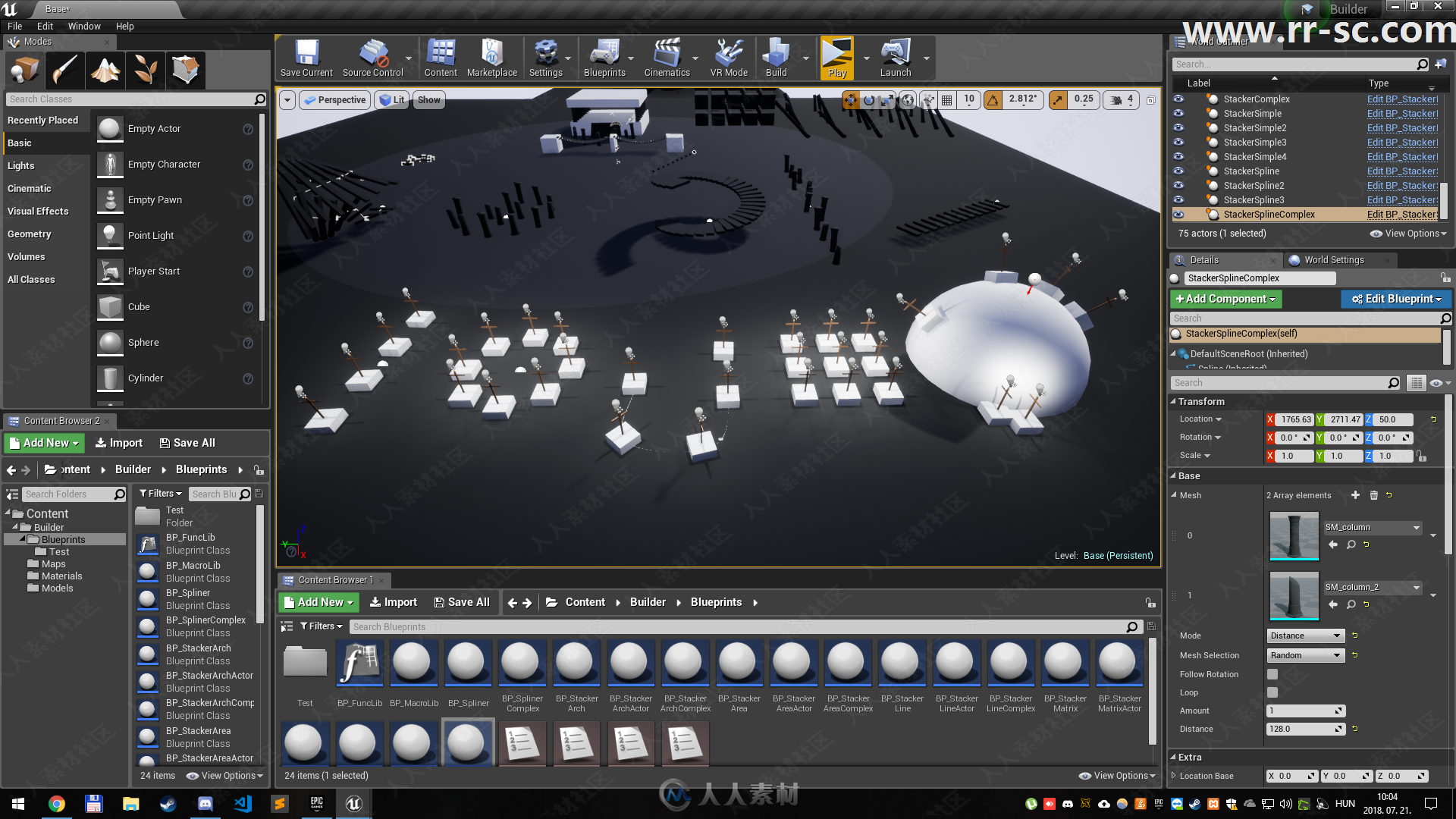Click Add New in Content Browser 1
Screen dimensions: 1456x819
(319, 602)
